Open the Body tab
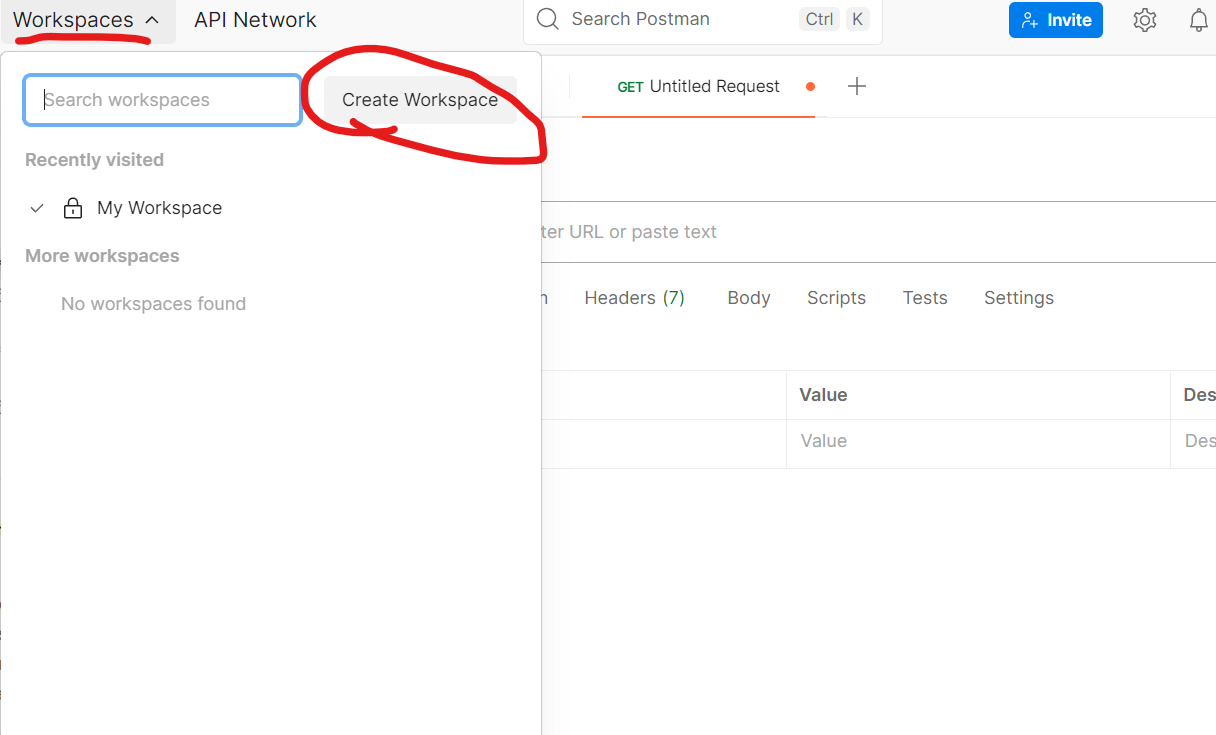 [x=749, y=298]
